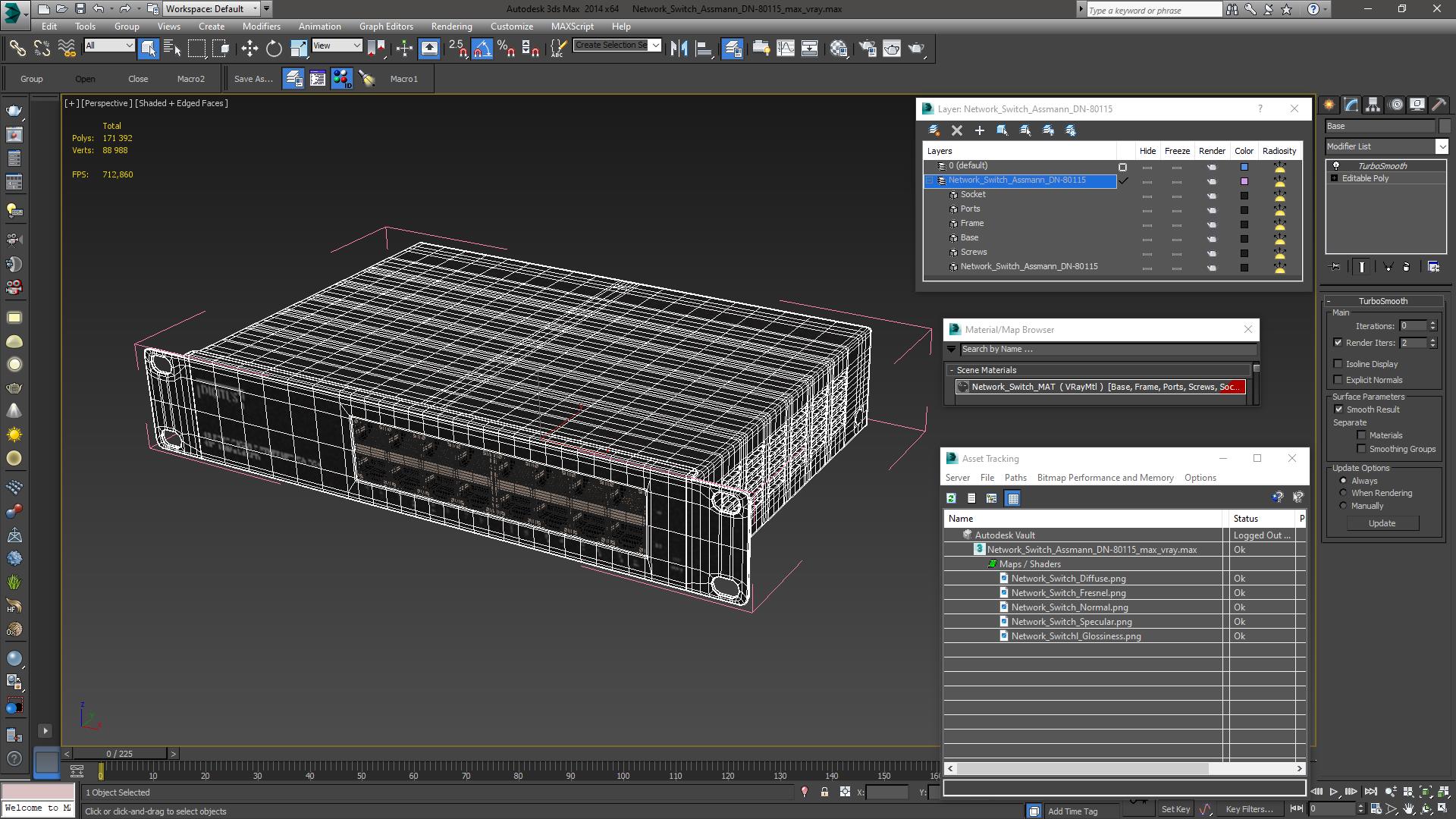Click the Align tool icon
Image resolution: width=1456 pixels, height=819 pixels.
[704, 49]
